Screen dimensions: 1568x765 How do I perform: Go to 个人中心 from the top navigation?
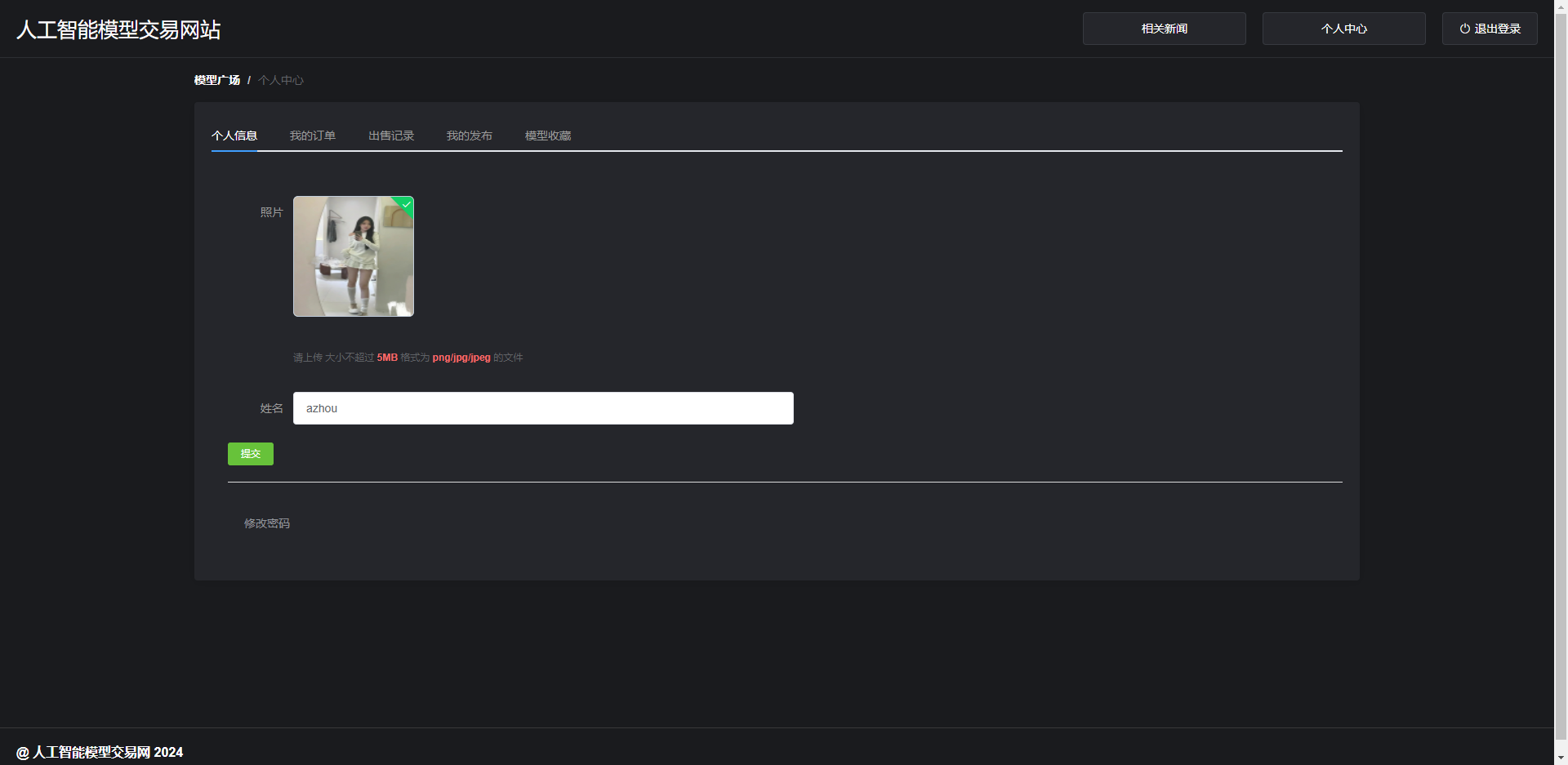pyautogui.click(x=1343, y=29)
